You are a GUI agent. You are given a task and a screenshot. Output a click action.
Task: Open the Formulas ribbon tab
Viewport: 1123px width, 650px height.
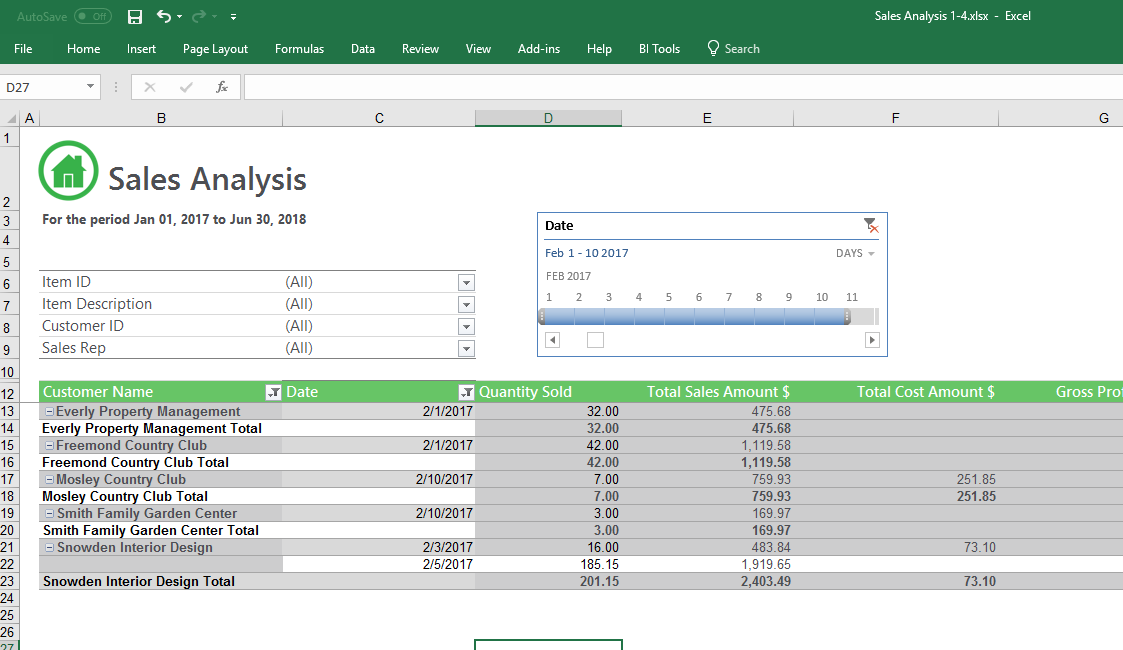click(x=299, y=49)
